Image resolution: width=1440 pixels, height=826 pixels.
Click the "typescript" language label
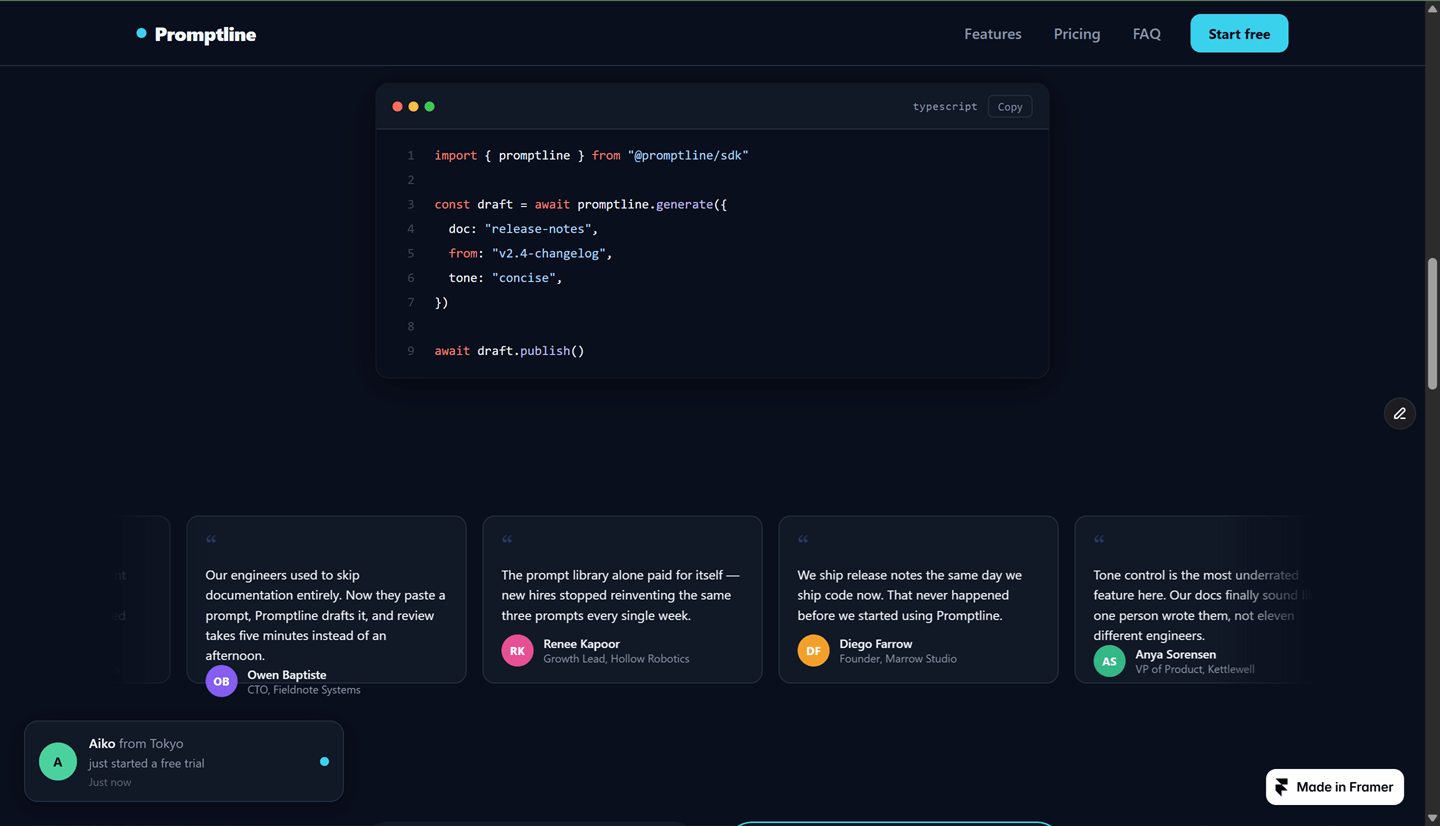click(945, 106)
